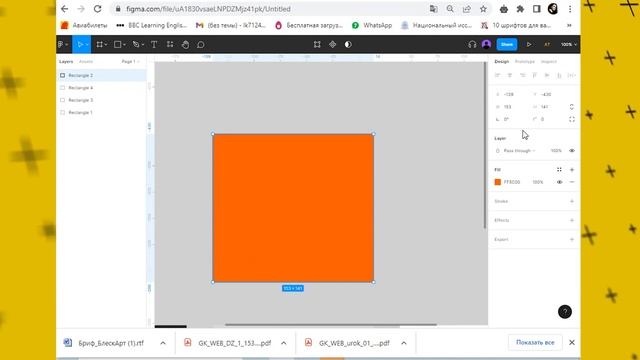Switch to the Assets tab
640x360 pixels.
click(x=86, y=61)
